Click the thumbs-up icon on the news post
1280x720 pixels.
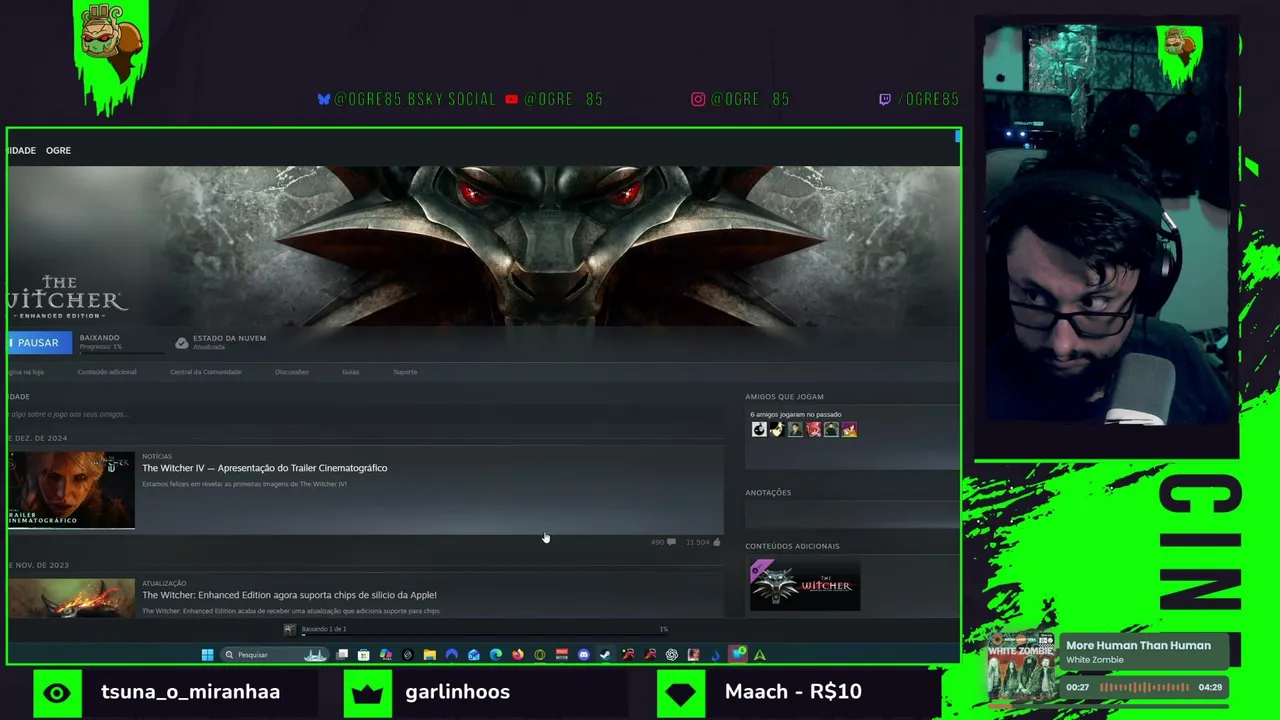(x=717, y=542)
